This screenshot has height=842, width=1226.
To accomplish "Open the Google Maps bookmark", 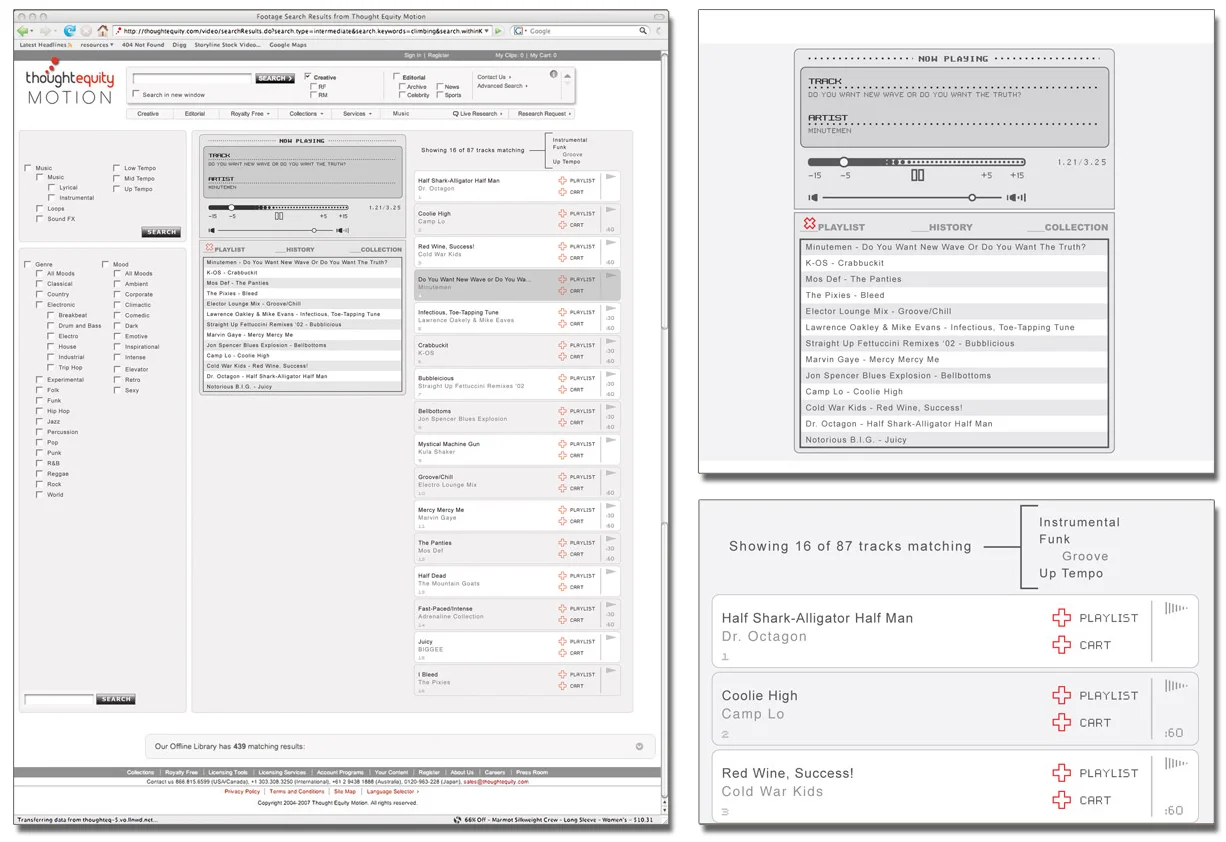I will [288, 44].
